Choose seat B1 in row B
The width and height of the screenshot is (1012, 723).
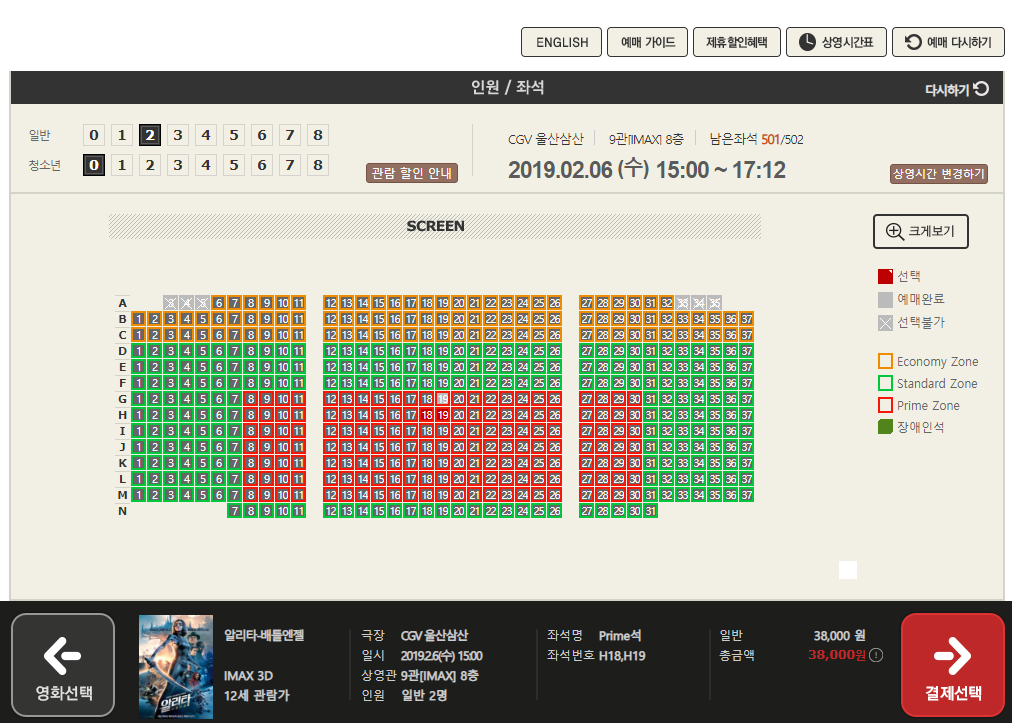(139, 319)
